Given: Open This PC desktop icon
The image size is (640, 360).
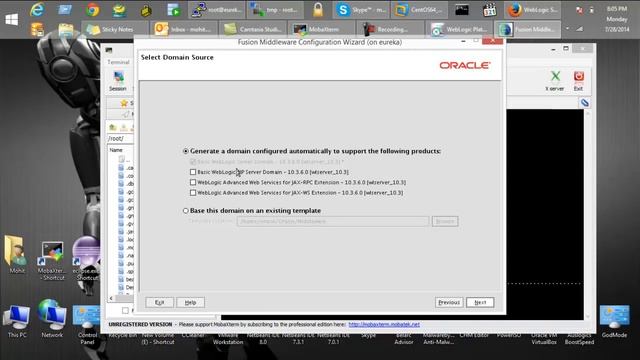Looking at the screenshot, I should click(17, 322).
